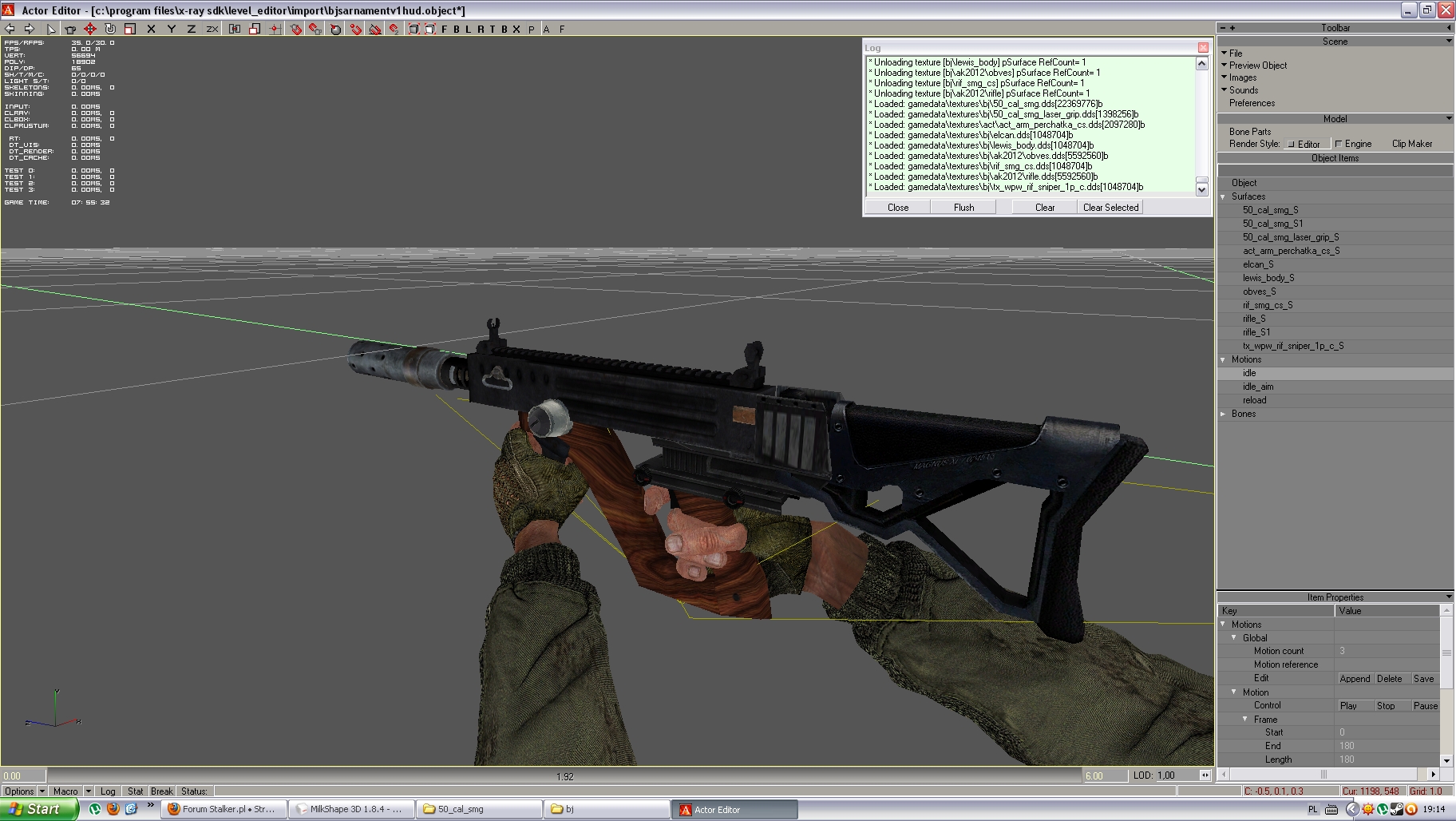Click the Clear button in Log panel
Screen dimensions: 1456x821
[1045, 207]
